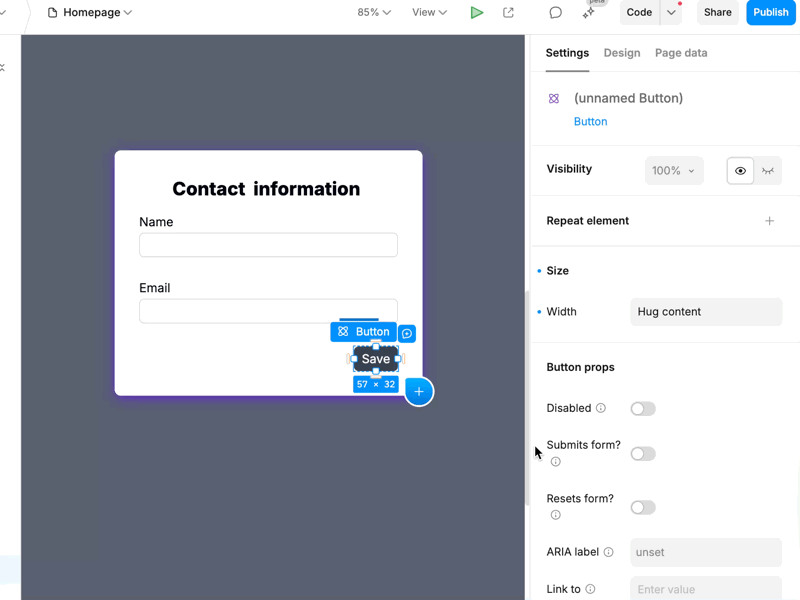
Task: Switch on Resets form toggle
Action: point(643,507)
